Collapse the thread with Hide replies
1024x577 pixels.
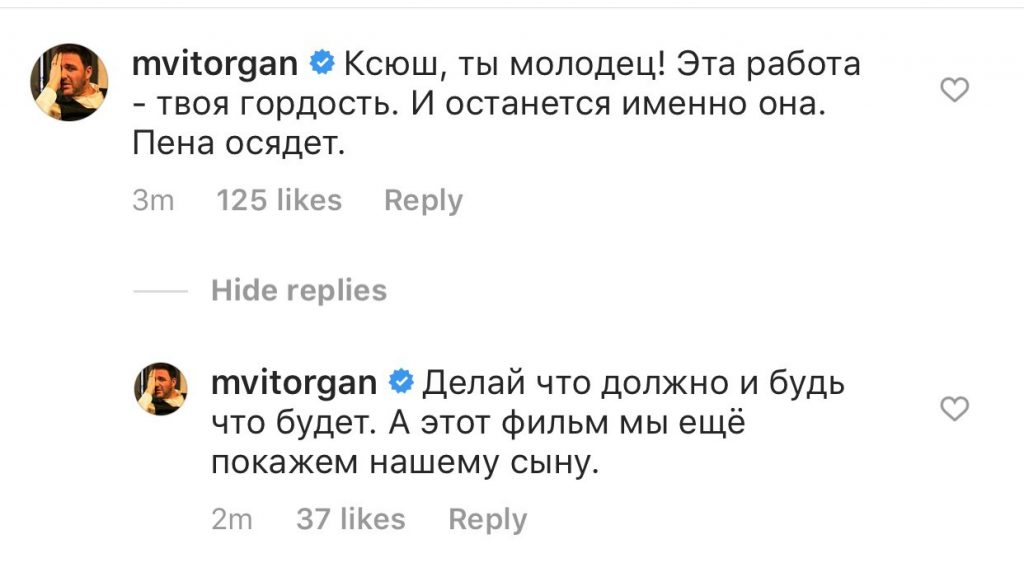tap(298, 290)
